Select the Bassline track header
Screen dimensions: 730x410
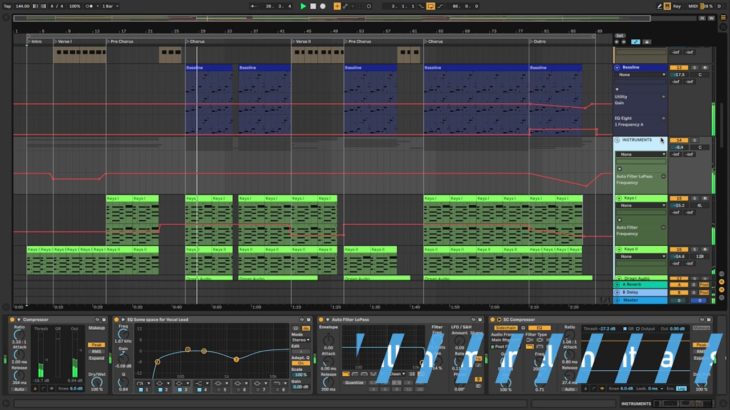641,67
